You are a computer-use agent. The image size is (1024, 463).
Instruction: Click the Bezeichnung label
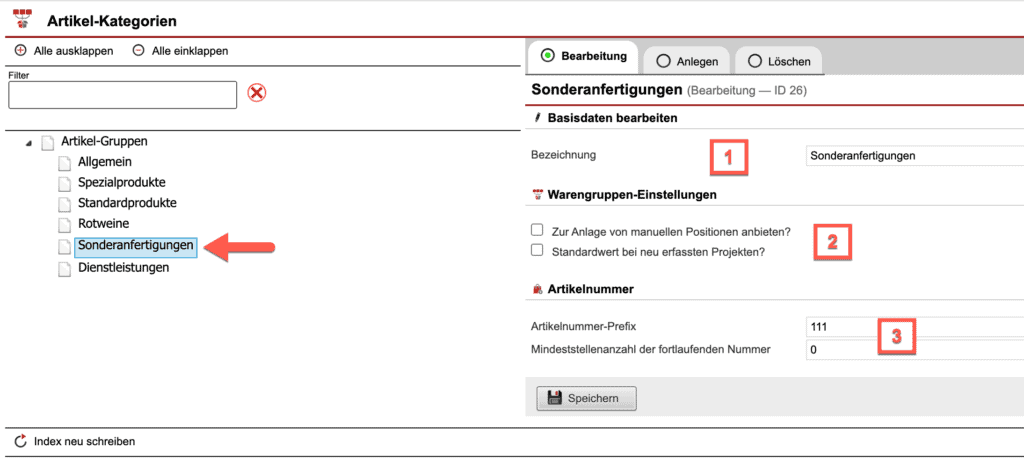tap(564, 155)
